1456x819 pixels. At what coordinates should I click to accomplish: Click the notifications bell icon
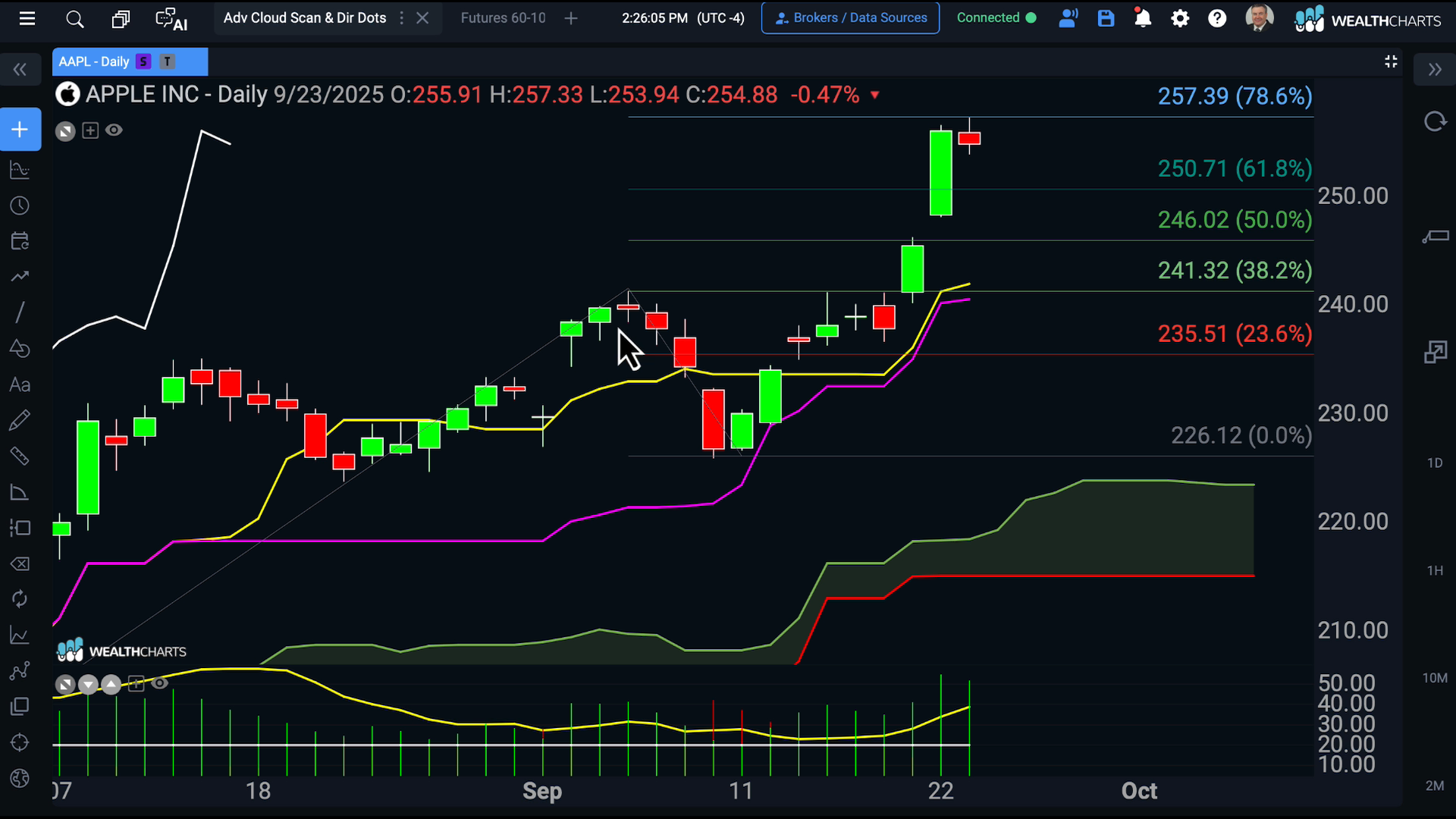1142,18
